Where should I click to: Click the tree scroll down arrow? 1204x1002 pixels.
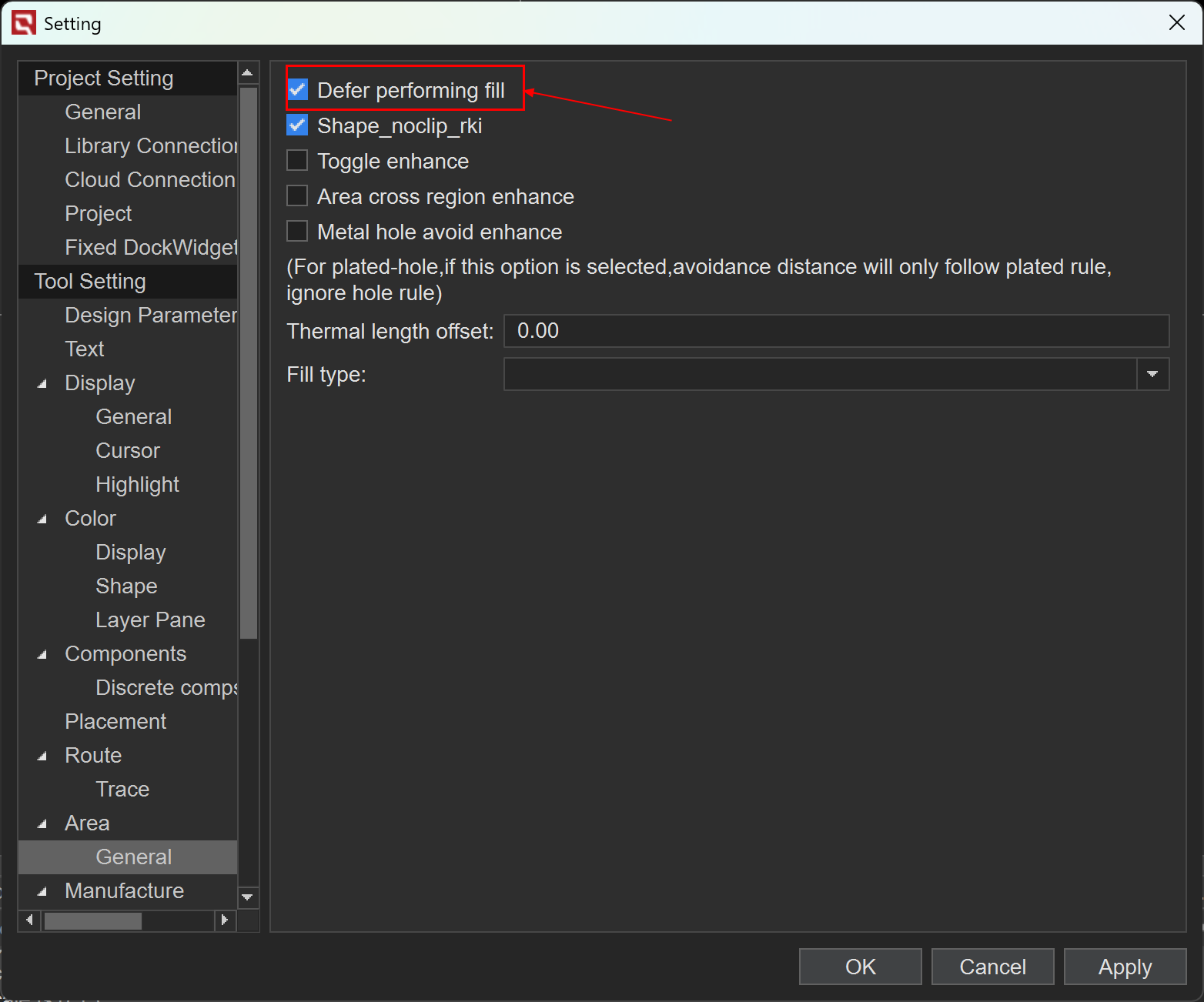(248, 897)
